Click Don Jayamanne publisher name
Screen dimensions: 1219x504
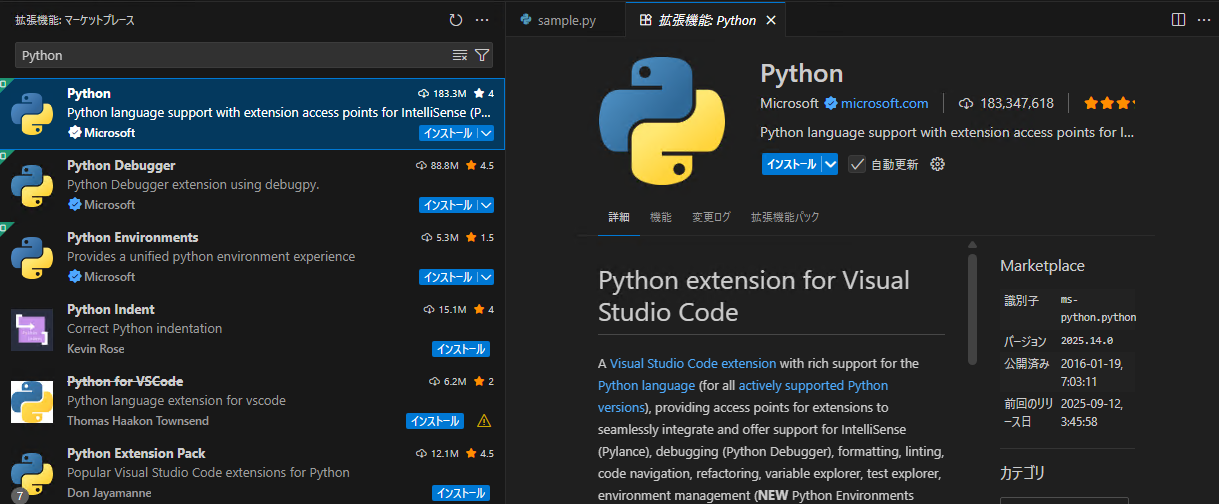click(x=109, y=493)
